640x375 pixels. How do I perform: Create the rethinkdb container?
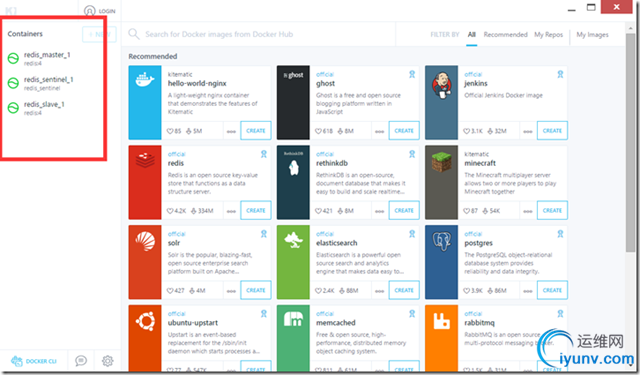tap(404, 211)
